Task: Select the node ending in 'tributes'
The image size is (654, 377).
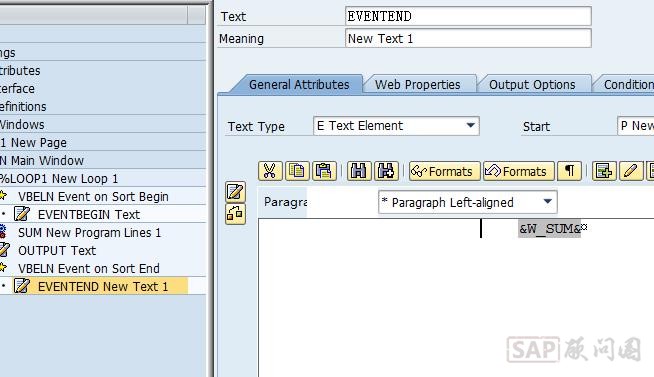Action: 20,71
